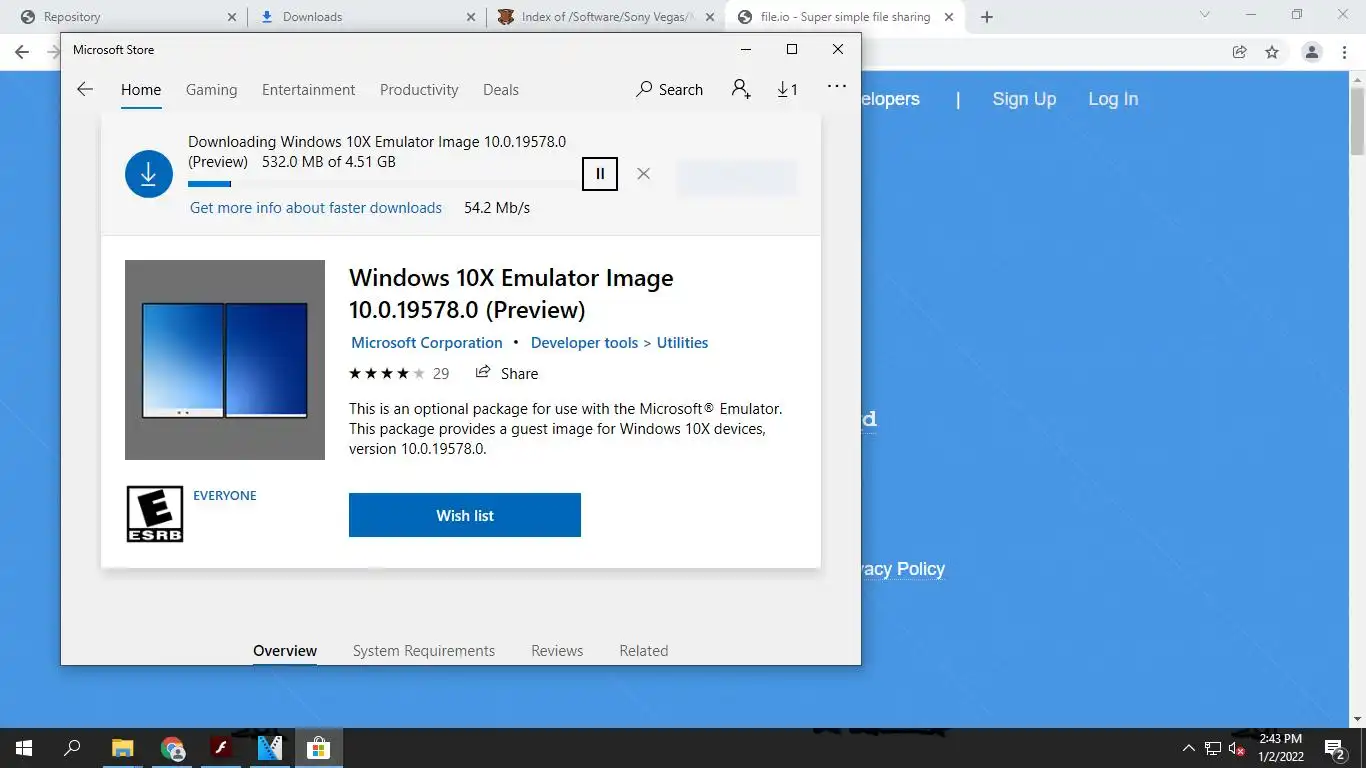This screenshot has height=768, width=1366.
Task: Bookmark this page with star icon
Action: 1272,52
